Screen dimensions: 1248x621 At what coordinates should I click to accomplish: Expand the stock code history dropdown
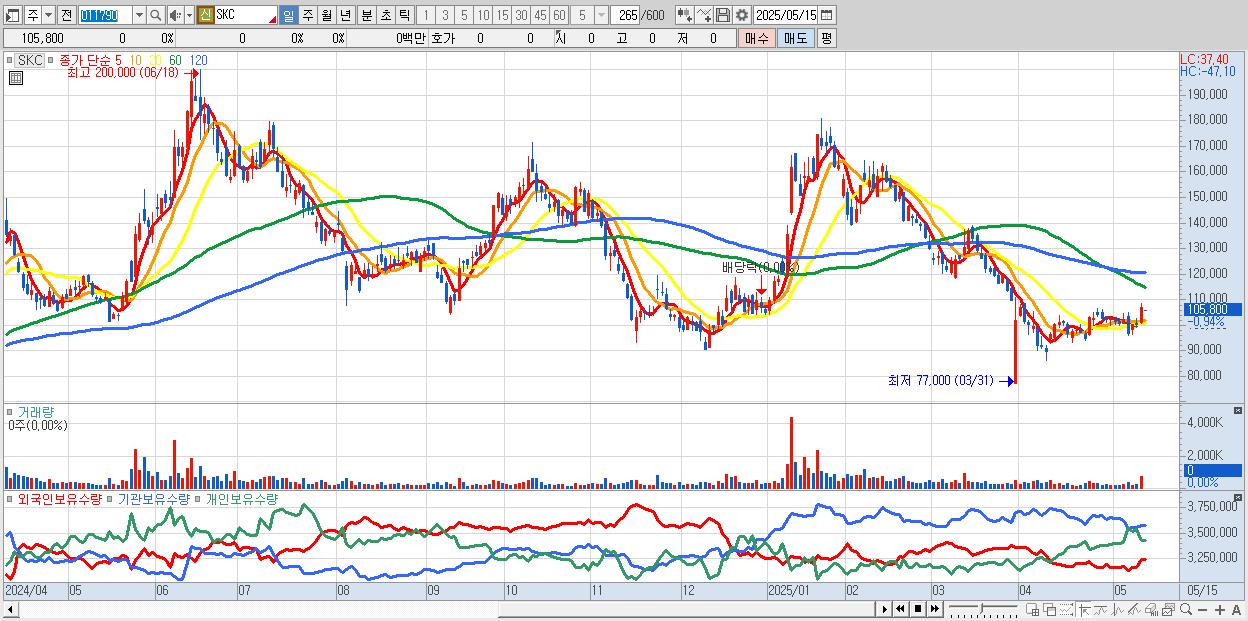coord(139,15)
